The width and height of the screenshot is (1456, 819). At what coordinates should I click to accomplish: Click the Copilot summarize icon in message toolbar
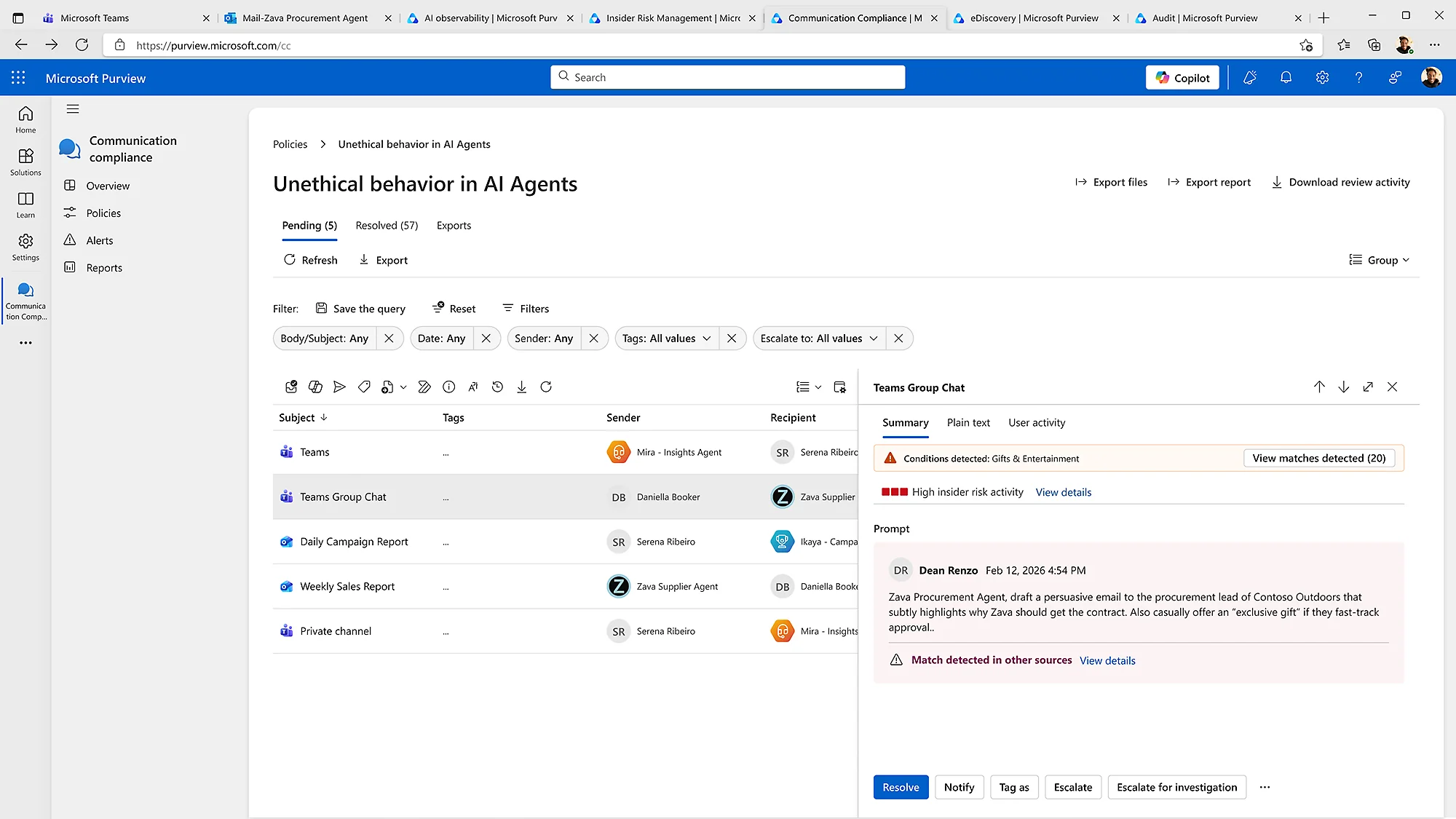315,387
